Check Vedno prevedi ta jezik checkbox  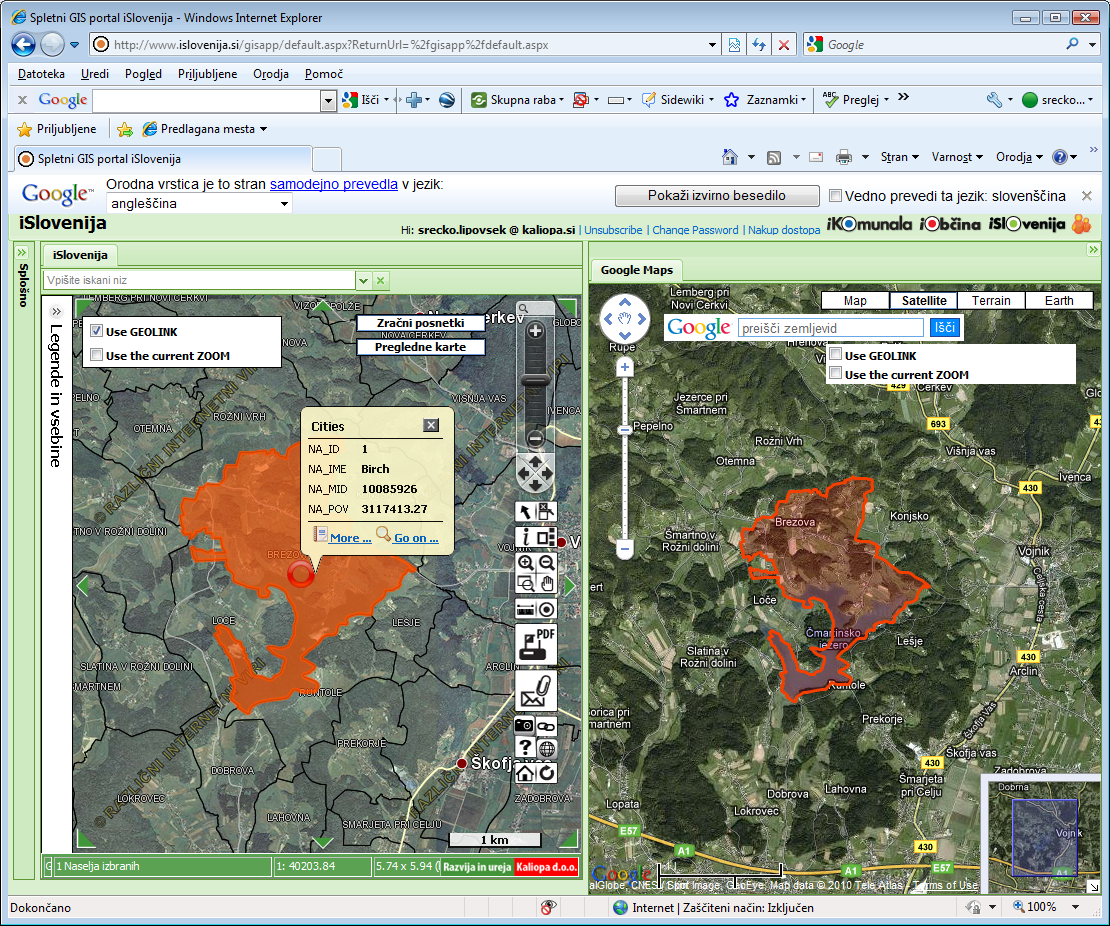(x=835, y=195)
